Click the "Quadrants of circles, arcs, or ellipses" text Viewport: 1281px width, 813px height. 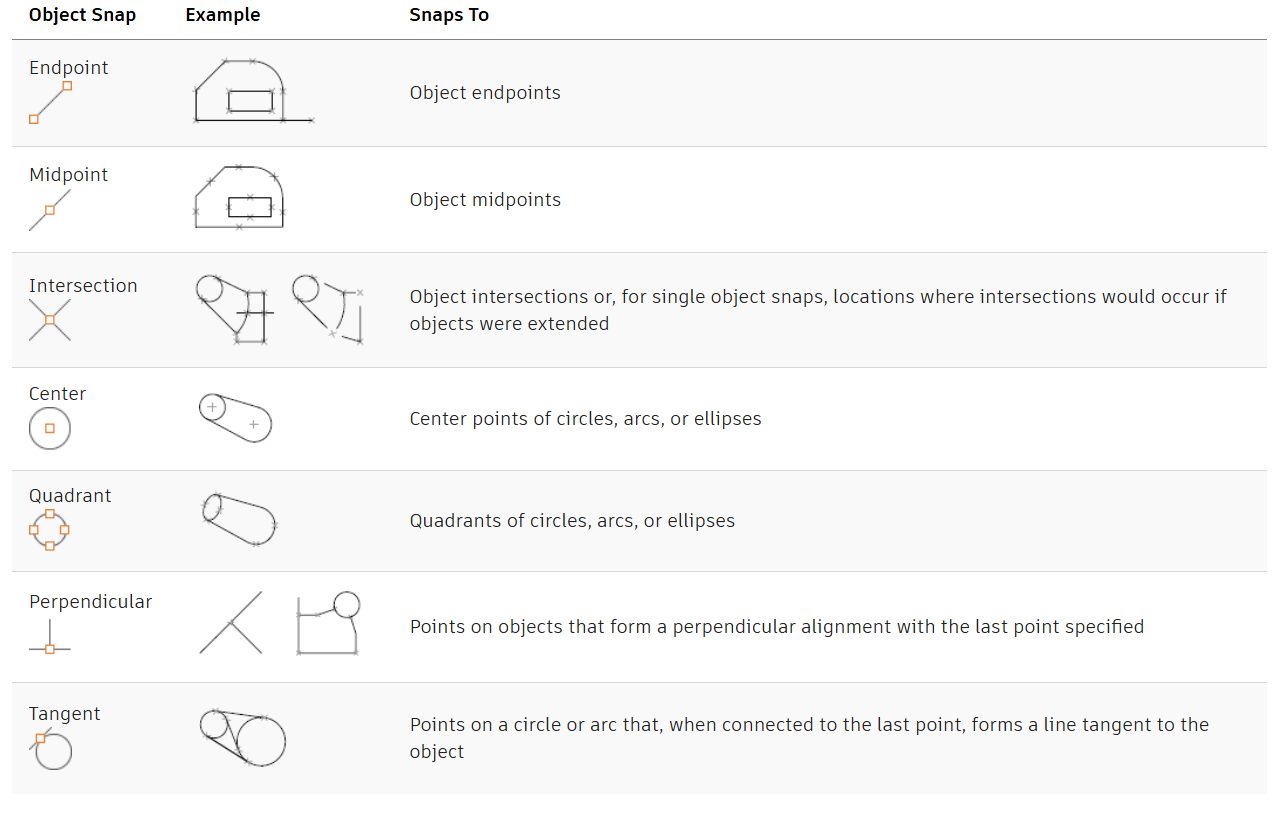pos(572,521)
